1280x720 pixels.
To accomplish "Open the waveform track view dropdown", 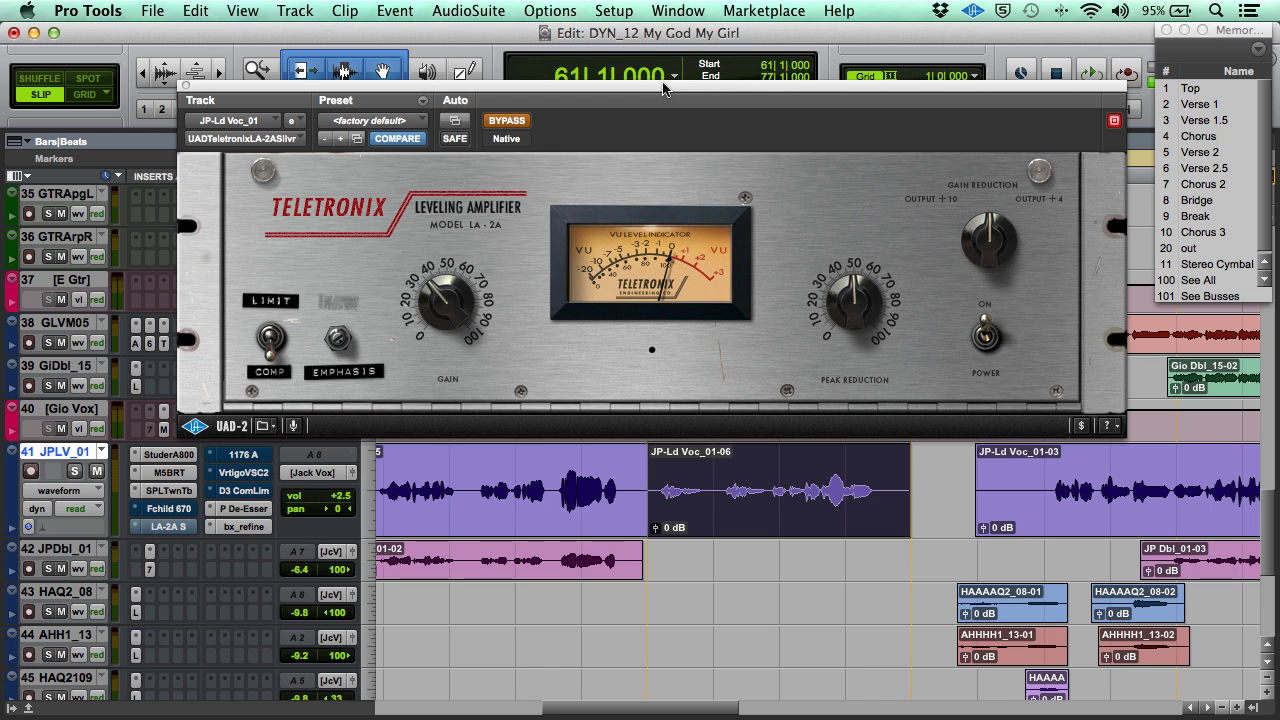I will coord(64,490).
